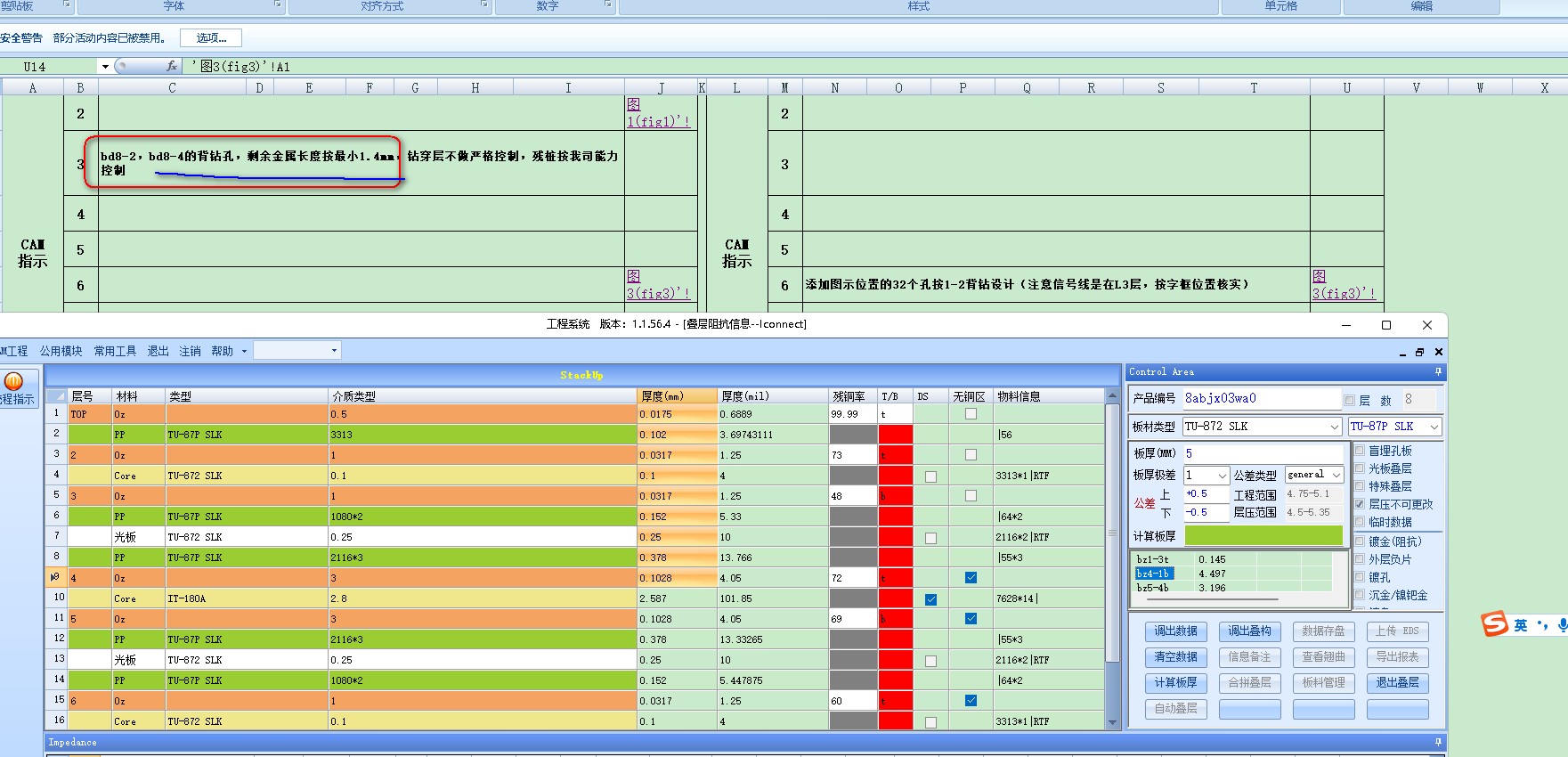The width and height of the screenshot is (1568, 757).
Task: Open the 帮助 menu
Action: 222,351
